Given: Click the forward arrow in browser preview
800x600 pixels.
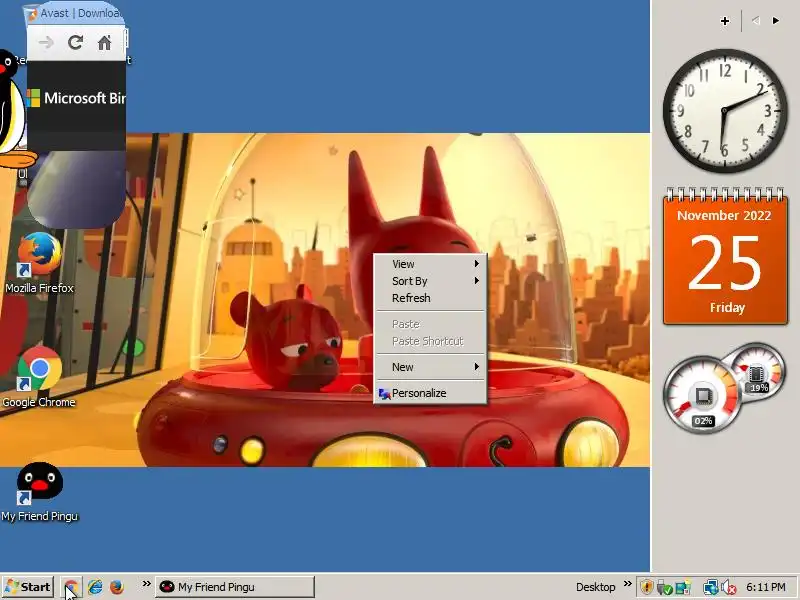Looking at the screenshot, I should 46,42.
